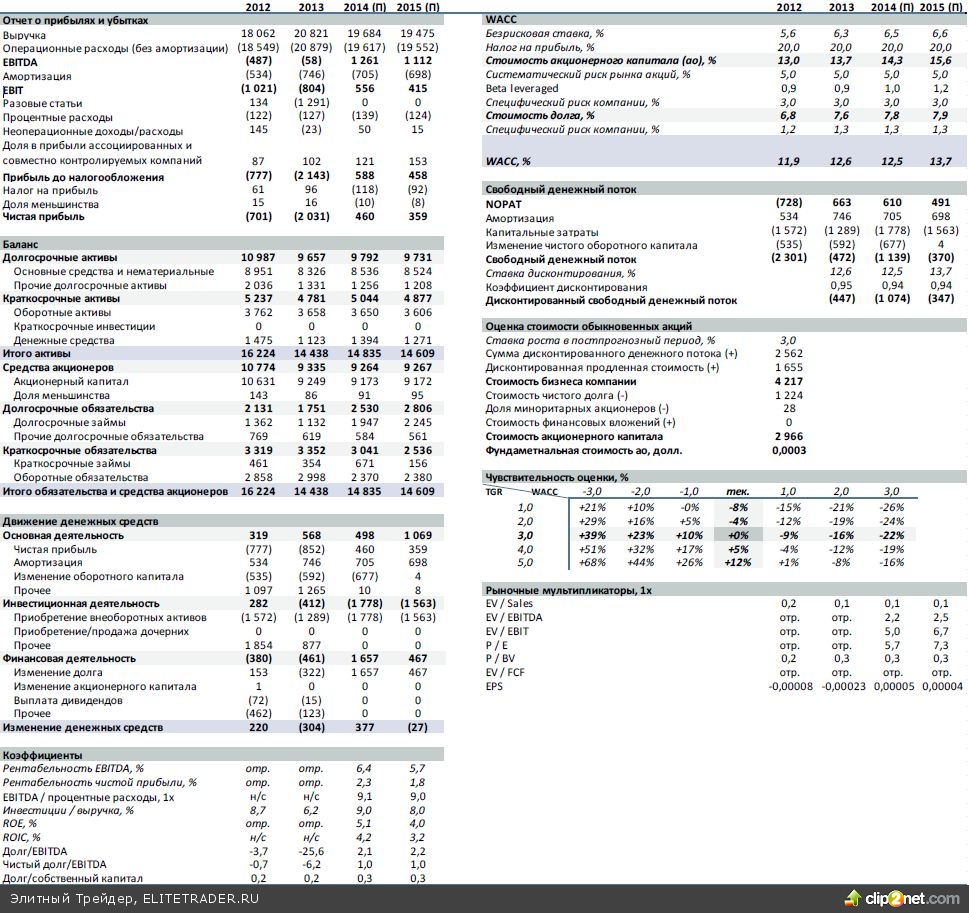Click the 'P / BV' row label

(x=500, y=659)
